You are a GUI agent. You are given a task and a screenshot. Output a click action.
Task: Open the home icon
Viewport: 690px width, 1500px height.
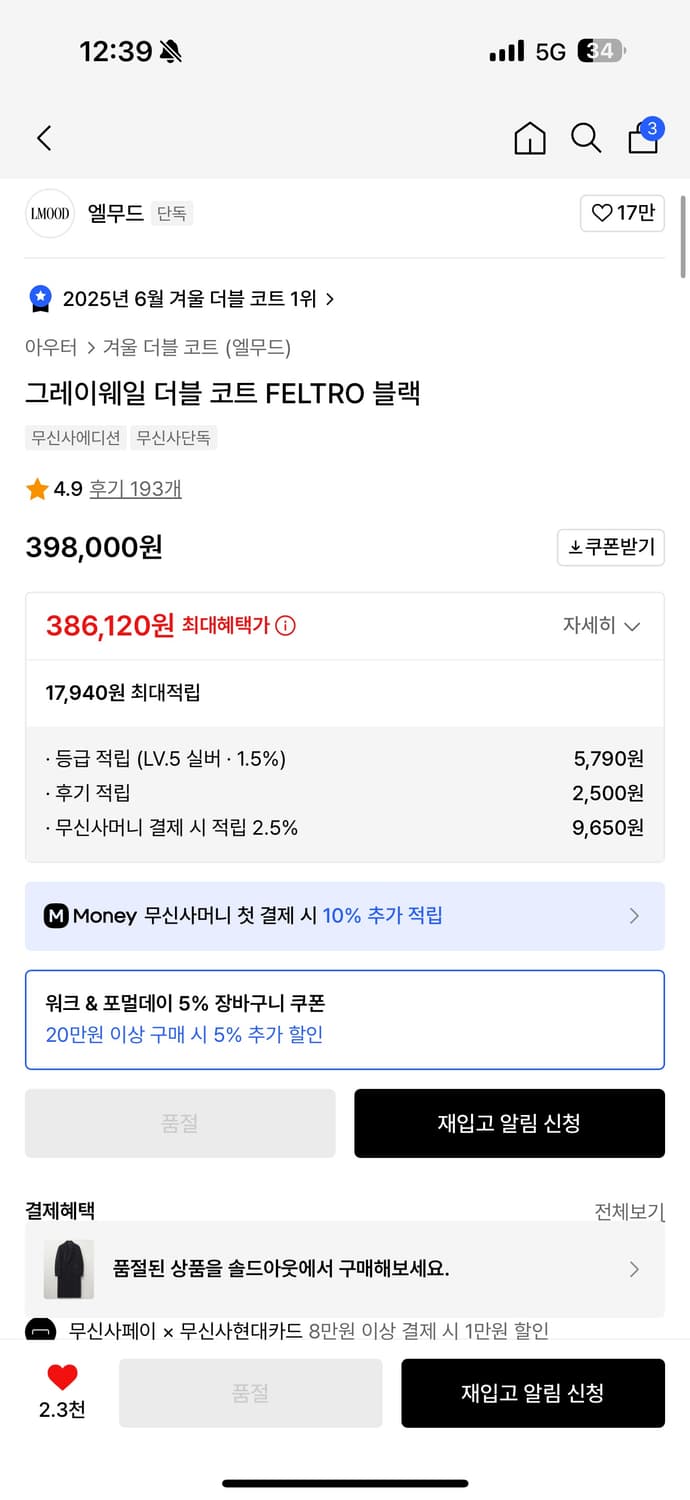530,138
